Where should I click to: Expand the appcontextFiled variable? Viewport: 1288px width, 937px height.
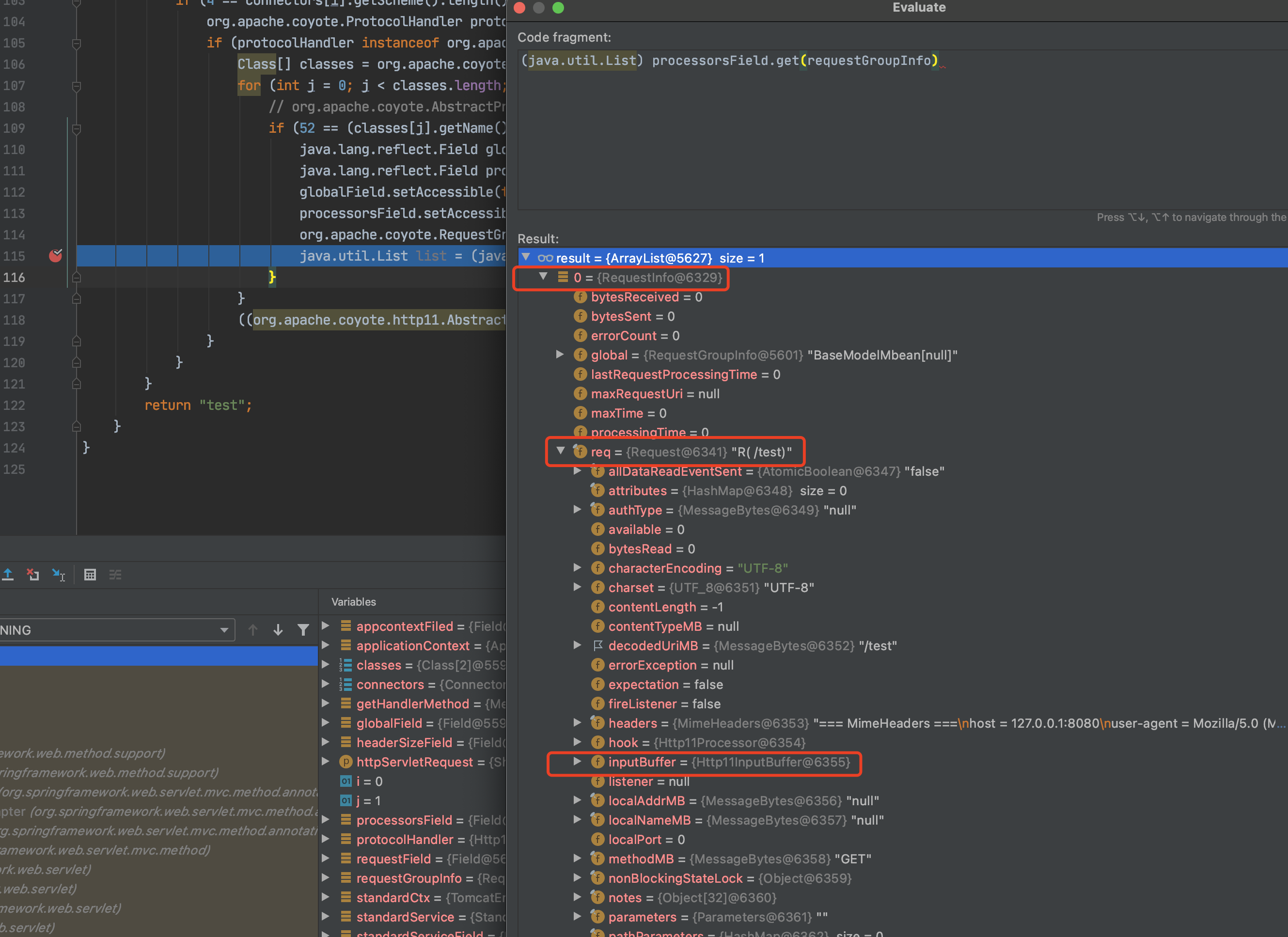[x=326, y=626]
